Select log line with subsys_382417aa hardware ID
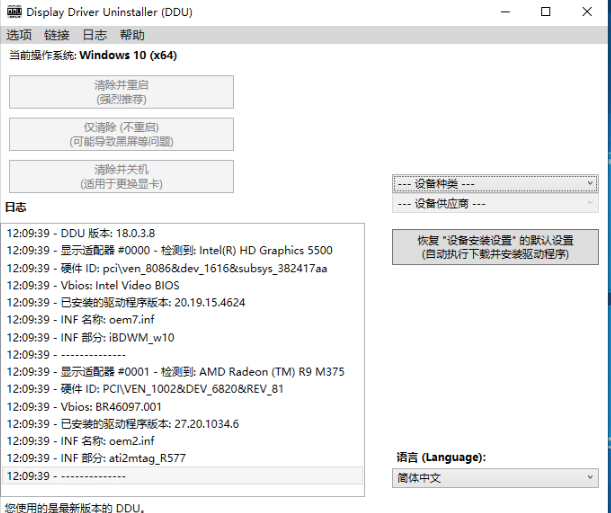The image size is (611, 513). (182, 268)
